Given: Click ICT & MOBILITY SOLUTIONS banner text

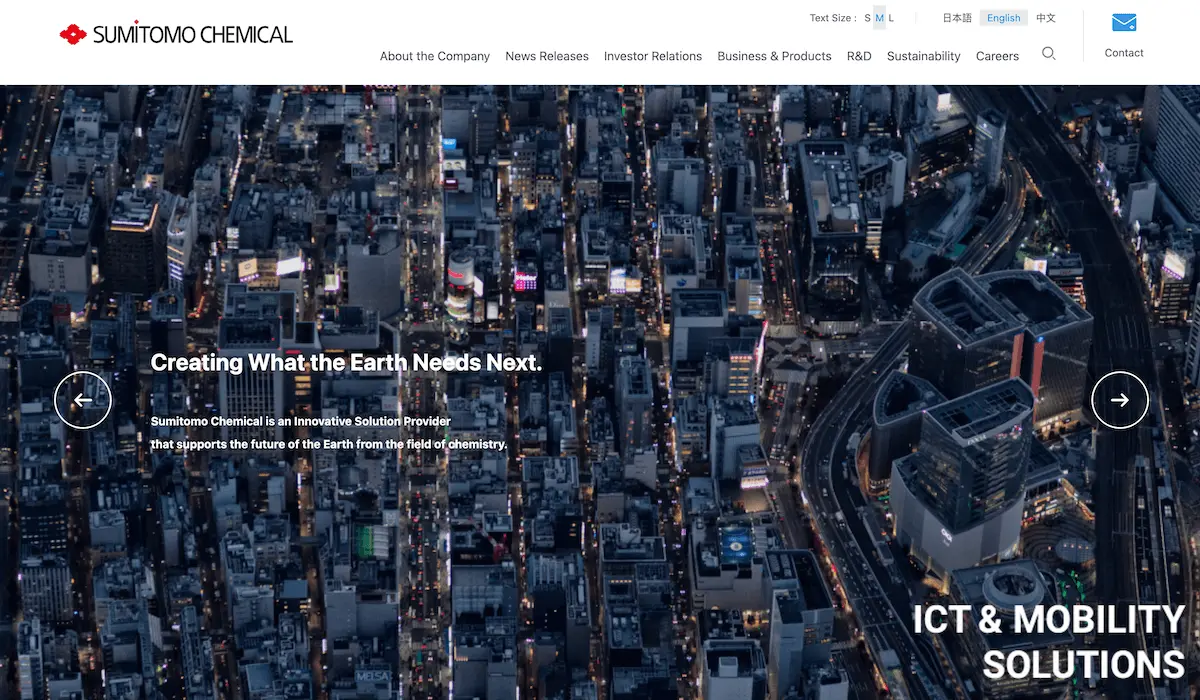Looking at the screenshot, I should tap(1049, 642).
